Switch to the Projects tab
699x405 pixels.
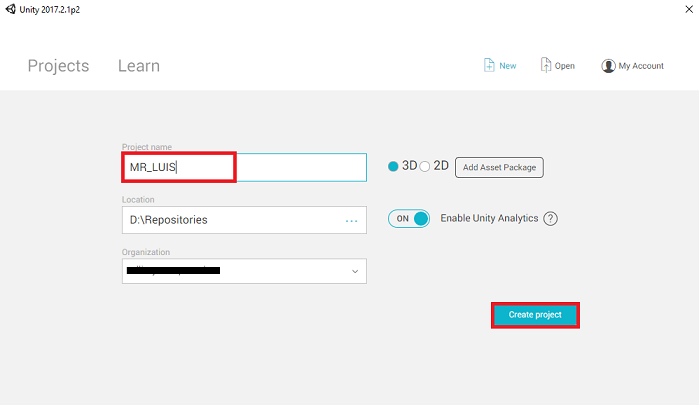click(58, 66)
